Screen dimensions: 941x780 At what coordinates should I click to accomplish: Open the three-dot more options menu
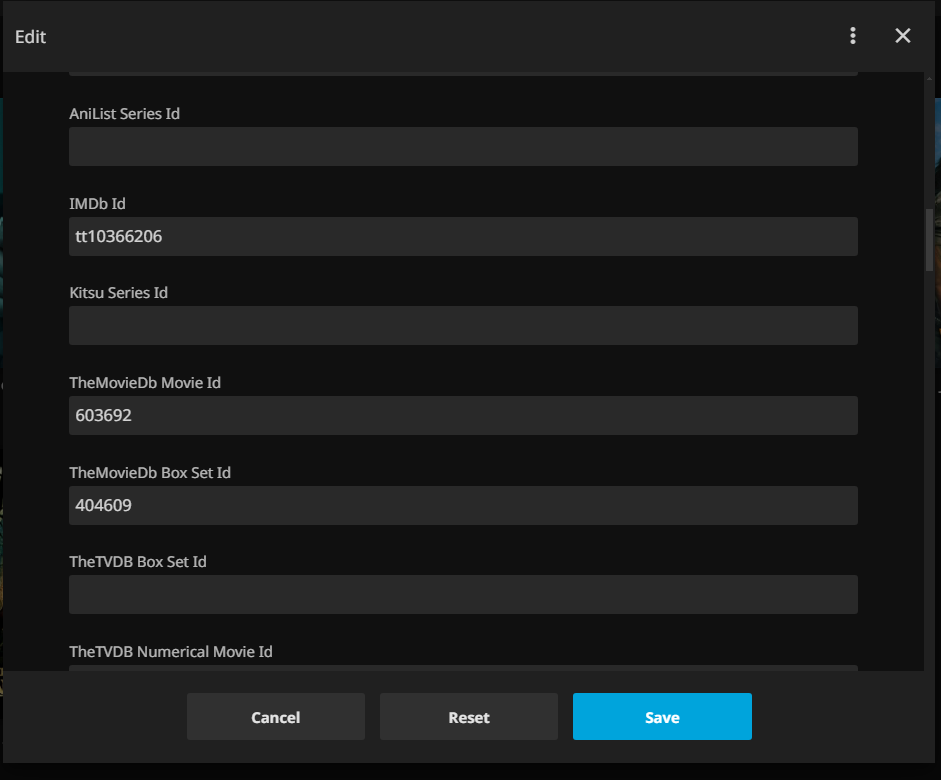coord(852,36)
